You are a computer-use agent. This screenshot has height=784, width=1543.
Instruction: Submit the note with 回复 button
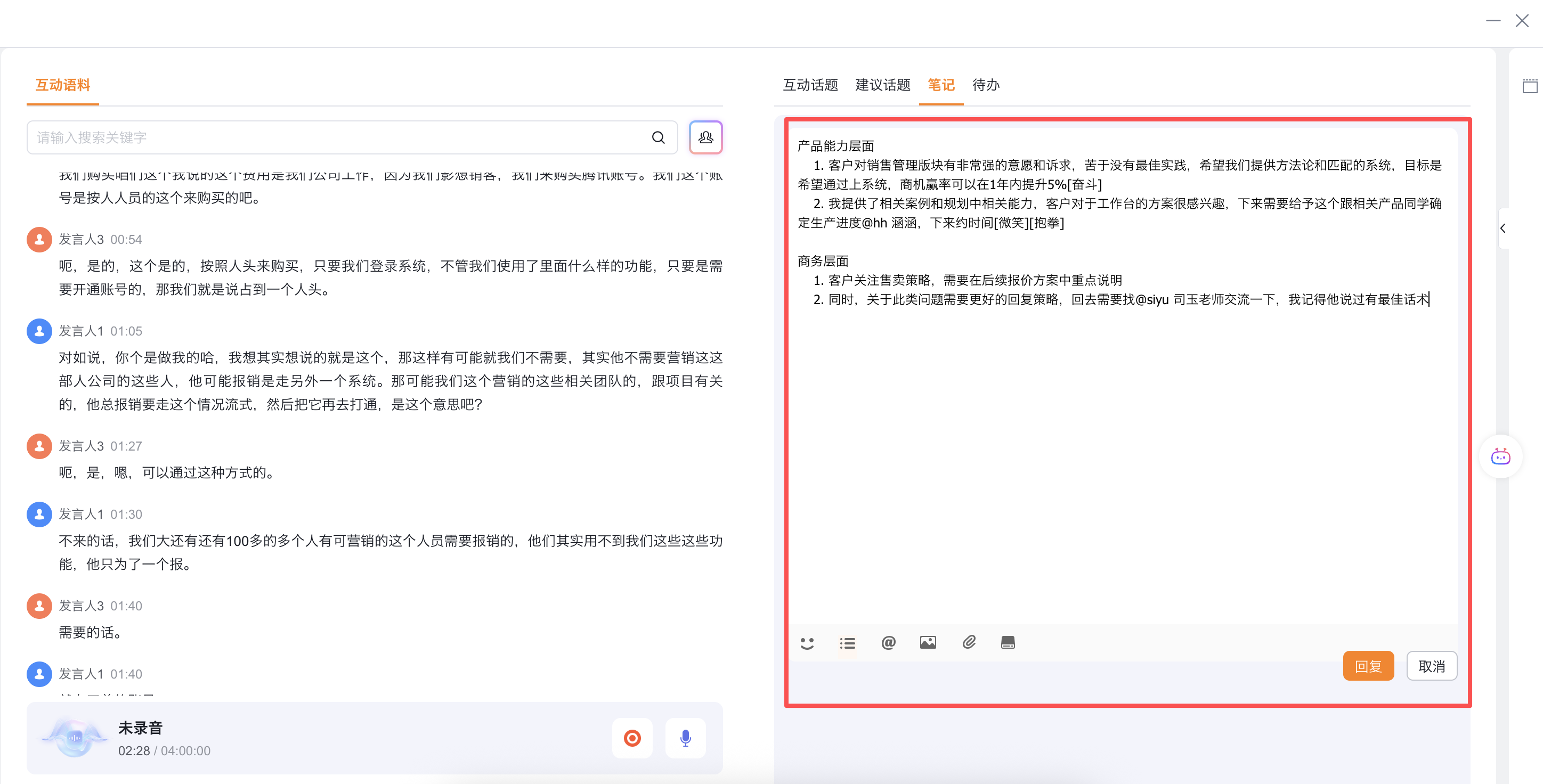[x=1368, y=666]
